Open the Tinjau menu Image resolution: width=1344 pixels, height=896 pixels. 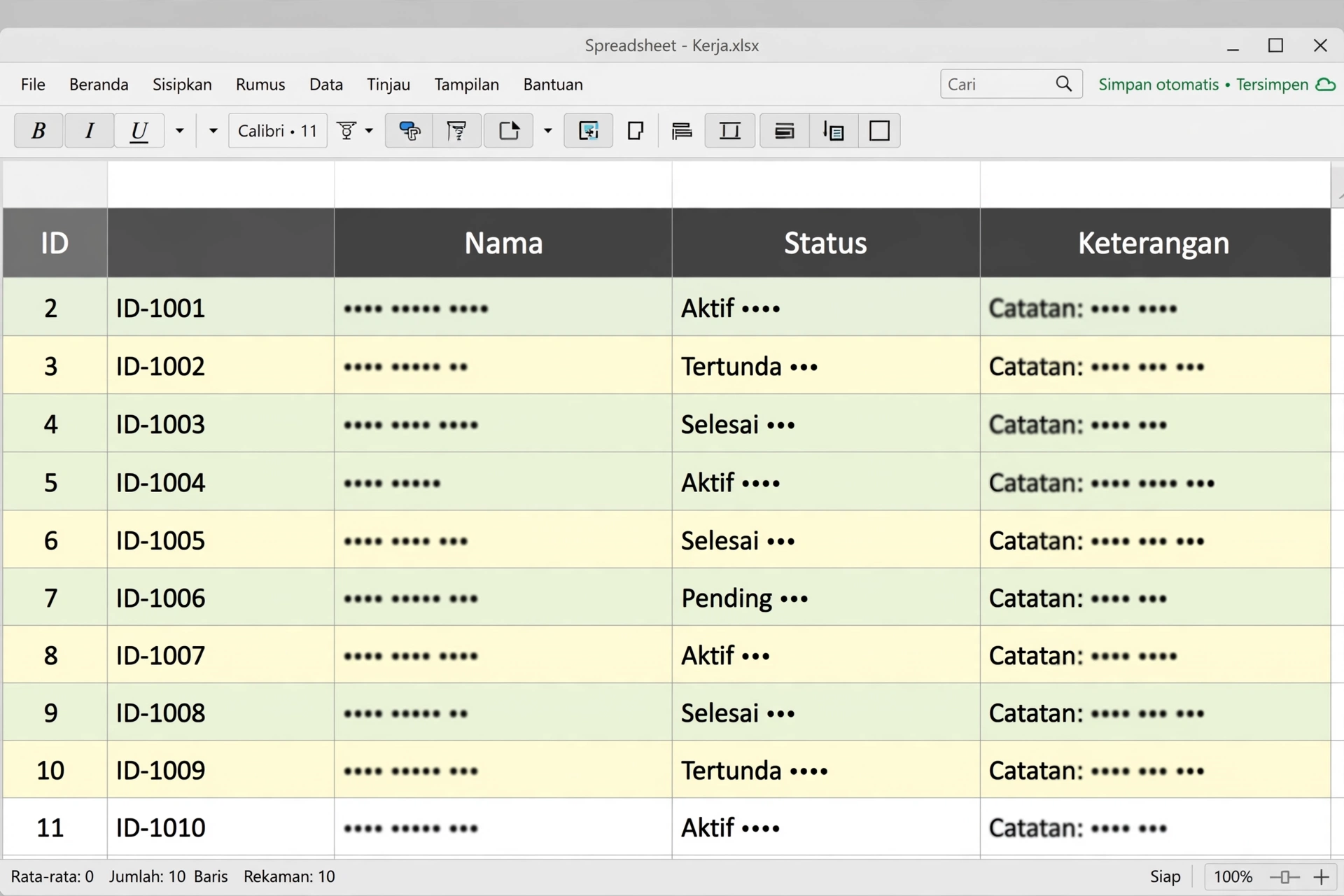click(x=388, y=85)
